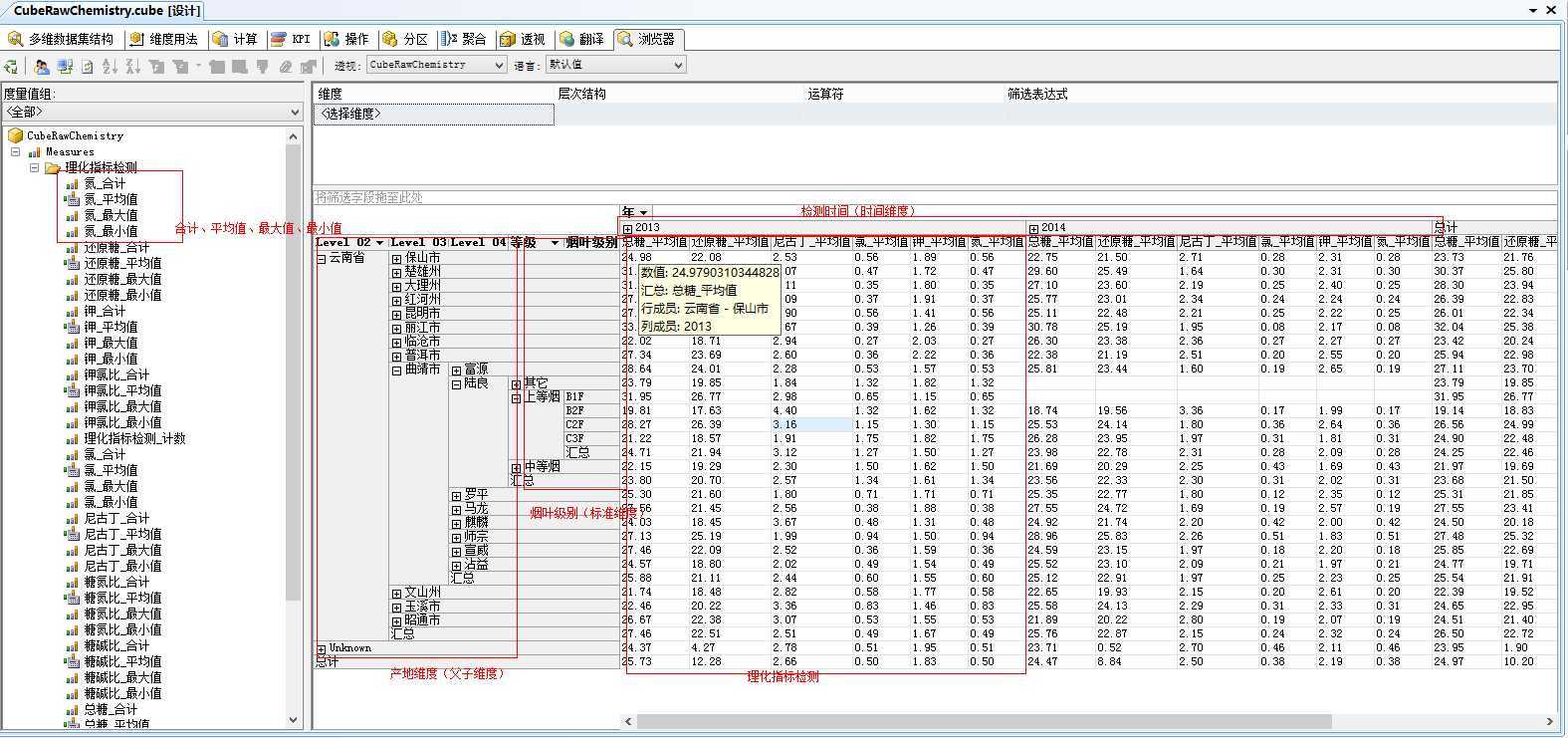Click the <选择维度> filter cell
Screen dimensions: 1568x738
[434, 114]
